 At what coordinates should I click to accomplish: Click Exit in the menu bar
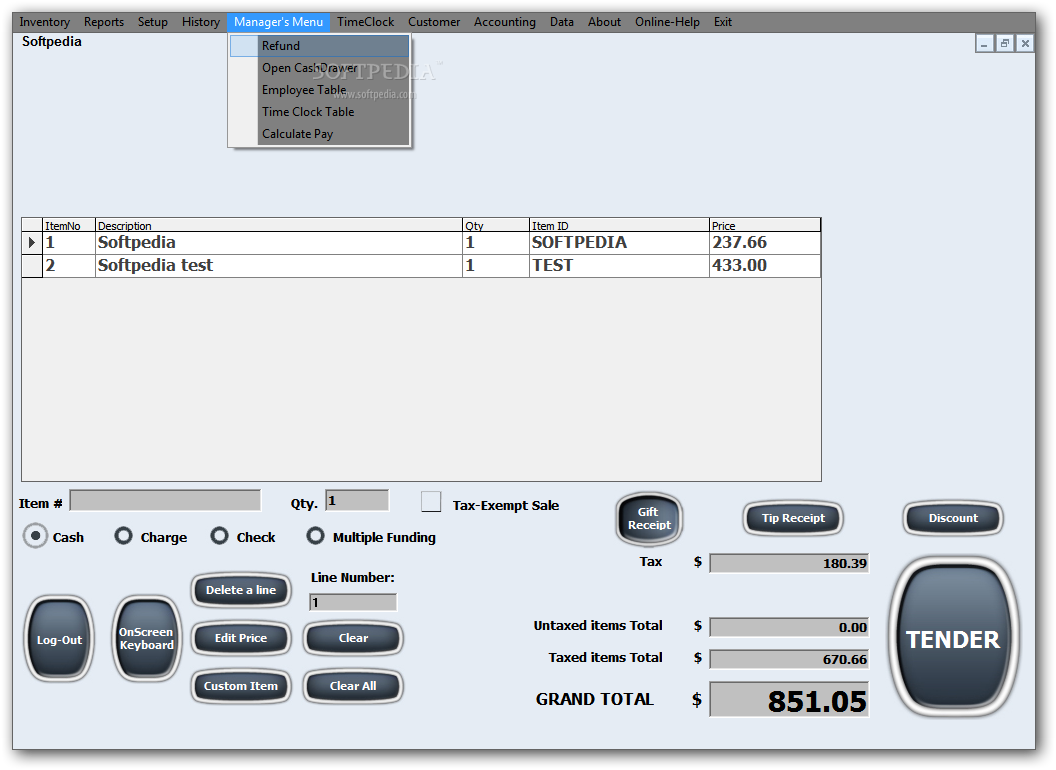point(723,22)
